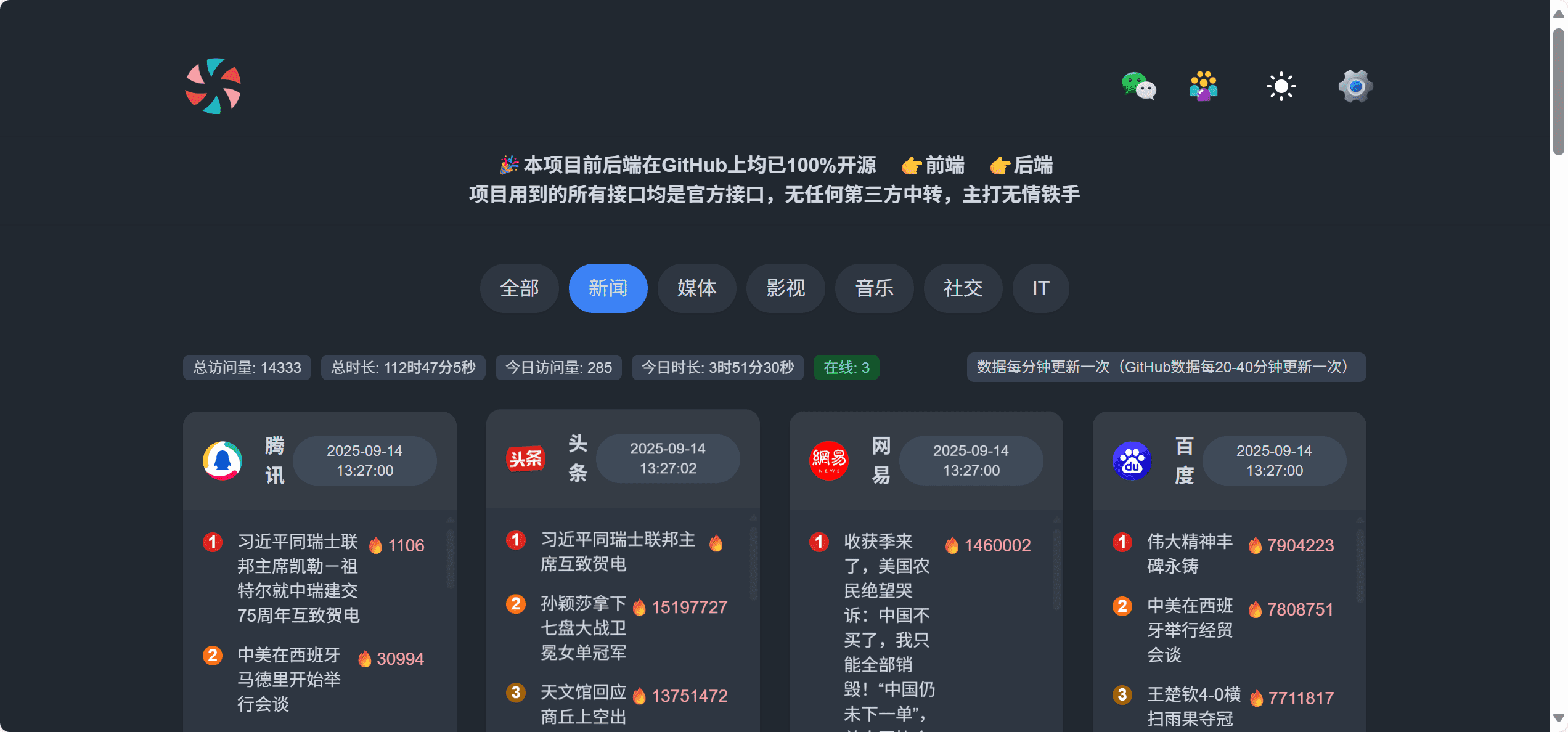The width and height of the screenshot is (1568, 732).
Task: Click rank 2 badge in Toutiao card
Action: click(516, 603)
